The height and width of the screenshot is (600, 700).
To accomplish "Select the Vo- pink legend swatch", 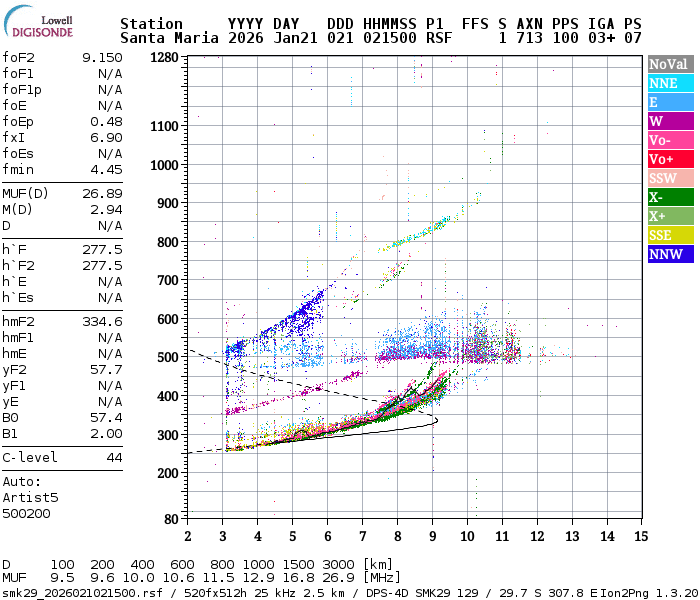I will pyautogui.click(x=671, y=140).
